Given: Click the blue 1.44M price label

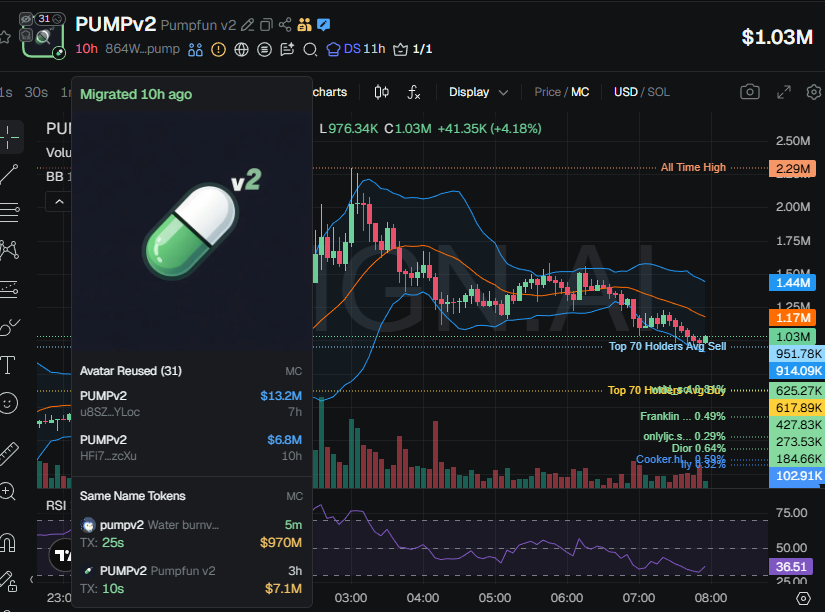Looking at the screenshot, I should pyautogui.click(x=793, y=283).
